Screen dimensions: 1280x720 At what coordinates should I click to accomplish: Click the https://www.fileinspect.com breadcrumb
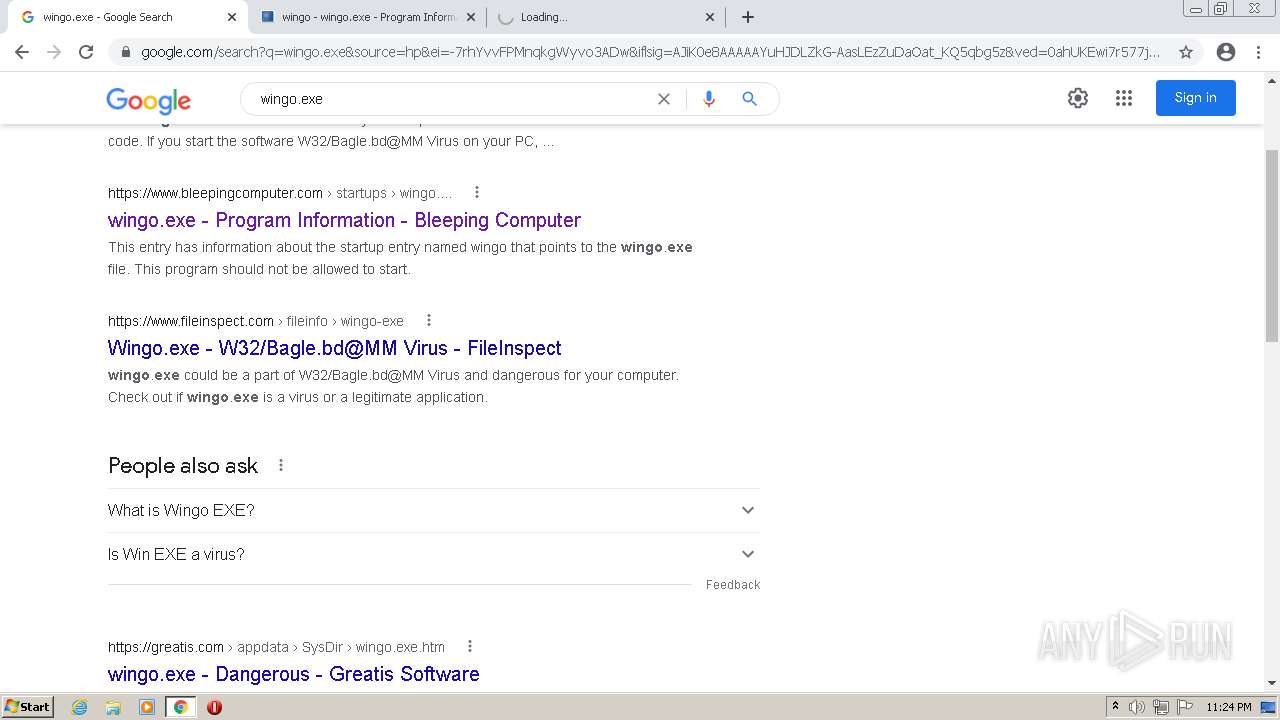[191, 321]
